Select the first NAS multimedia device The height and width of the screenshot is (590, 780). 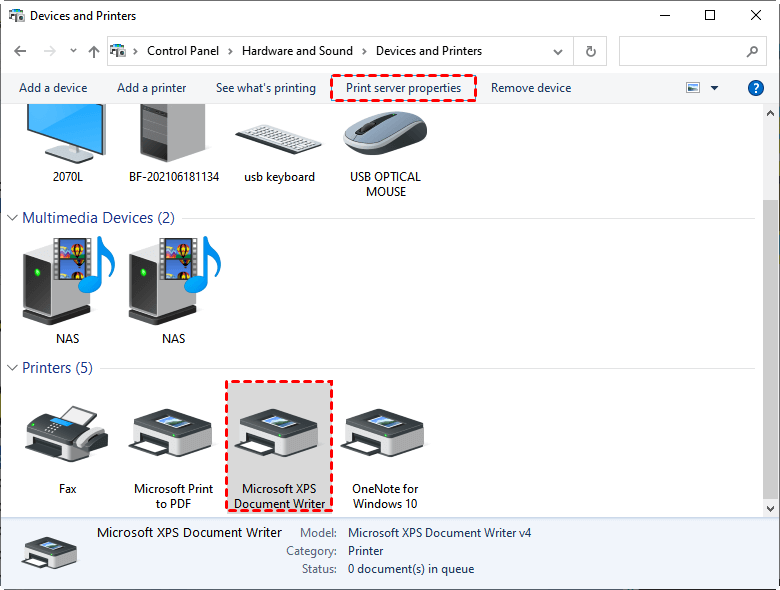[68, 280]
